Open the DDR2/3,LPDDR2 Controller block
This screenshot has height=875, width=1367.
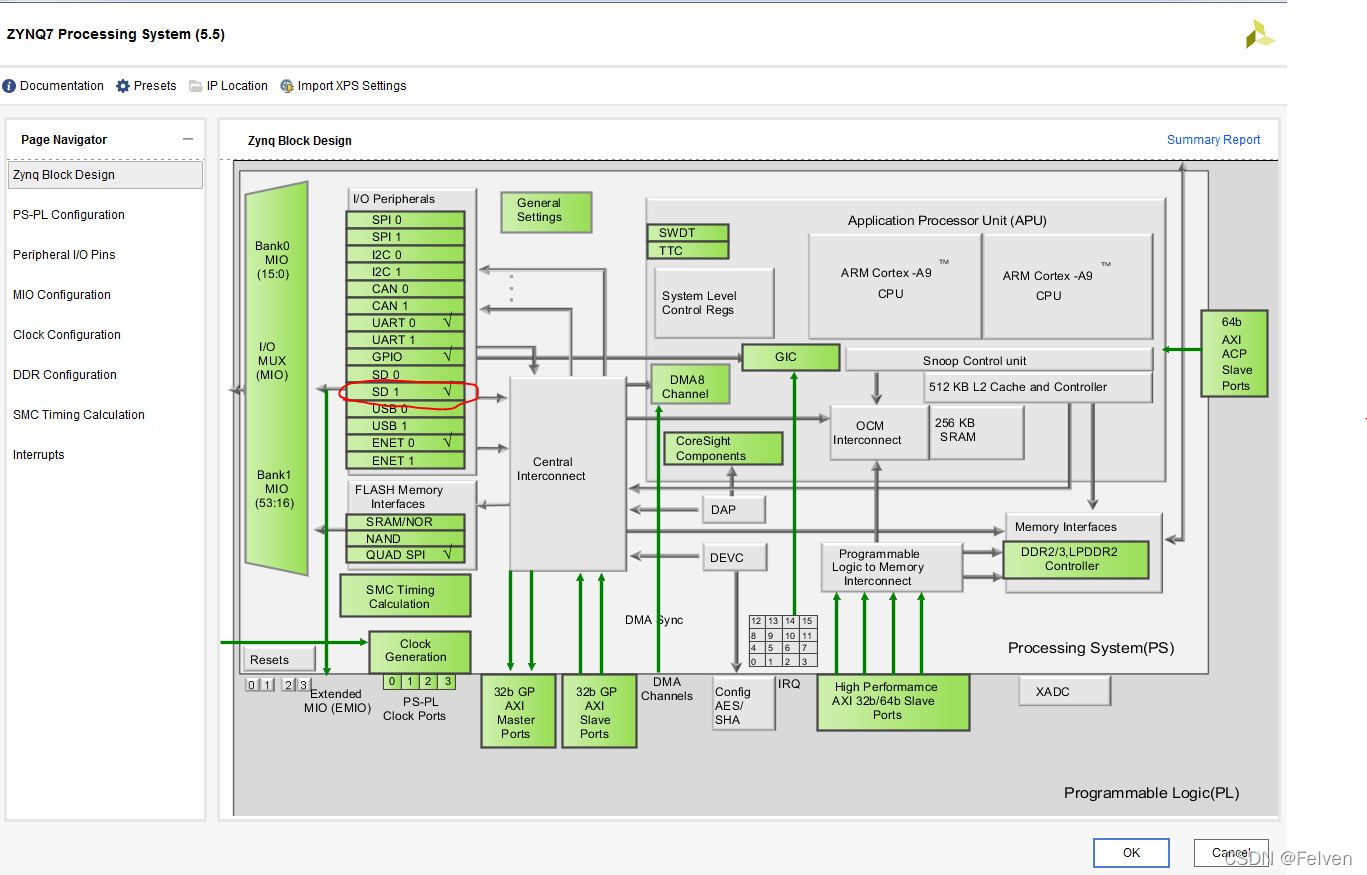[1075, 560]
